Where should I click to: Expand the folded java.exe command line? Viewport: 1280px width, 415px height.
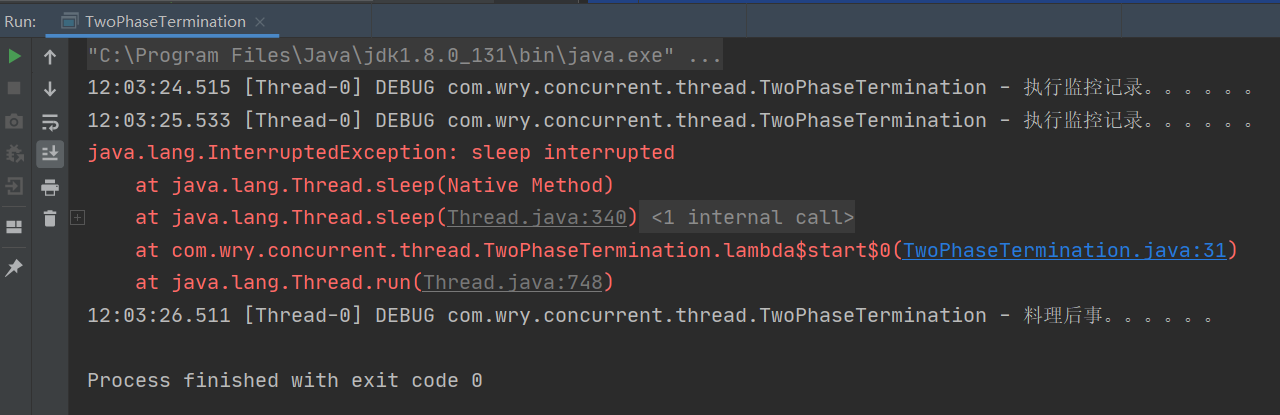704,55
